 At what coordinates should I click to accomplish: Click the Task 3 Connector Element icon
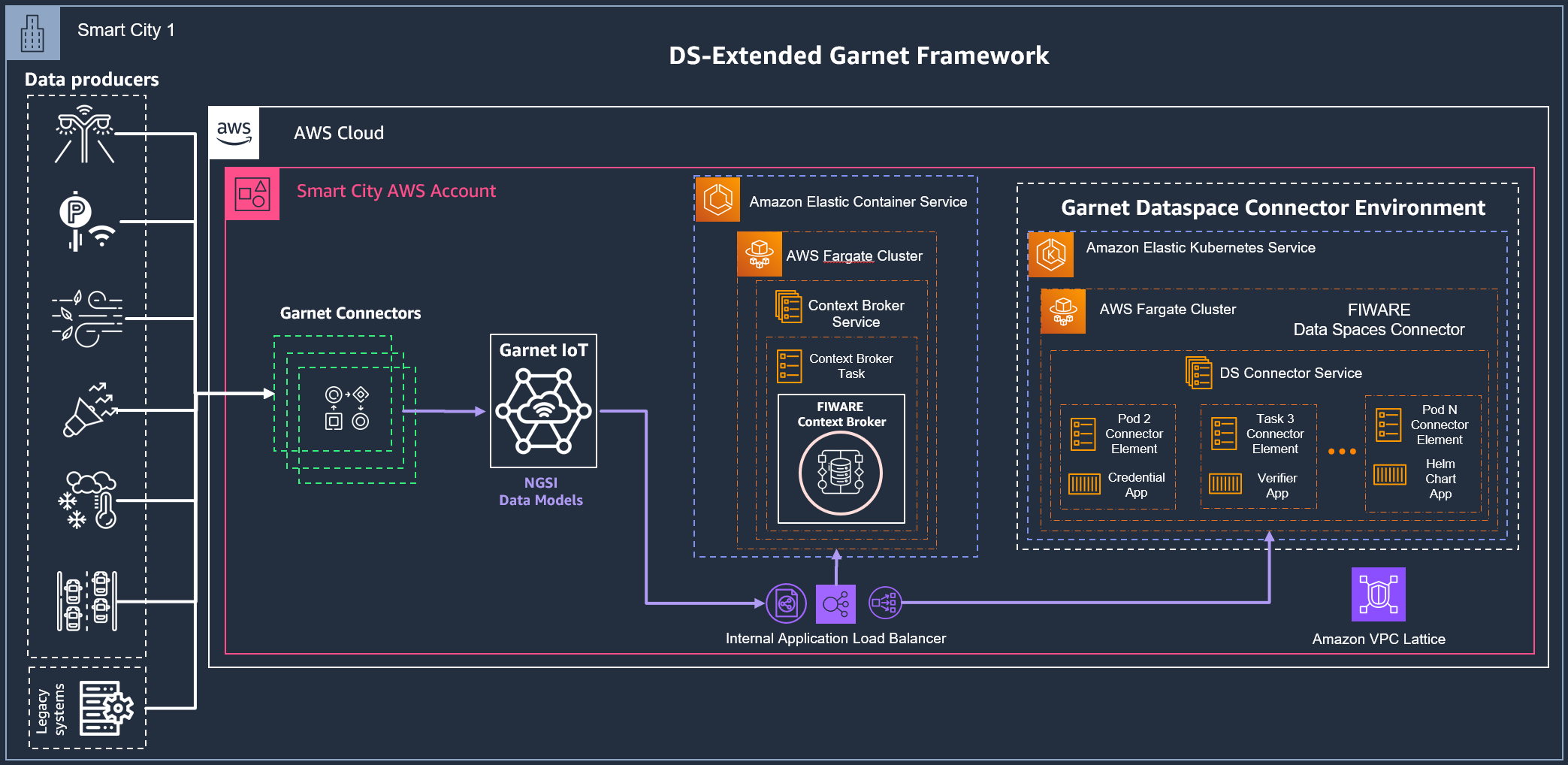1224,434
